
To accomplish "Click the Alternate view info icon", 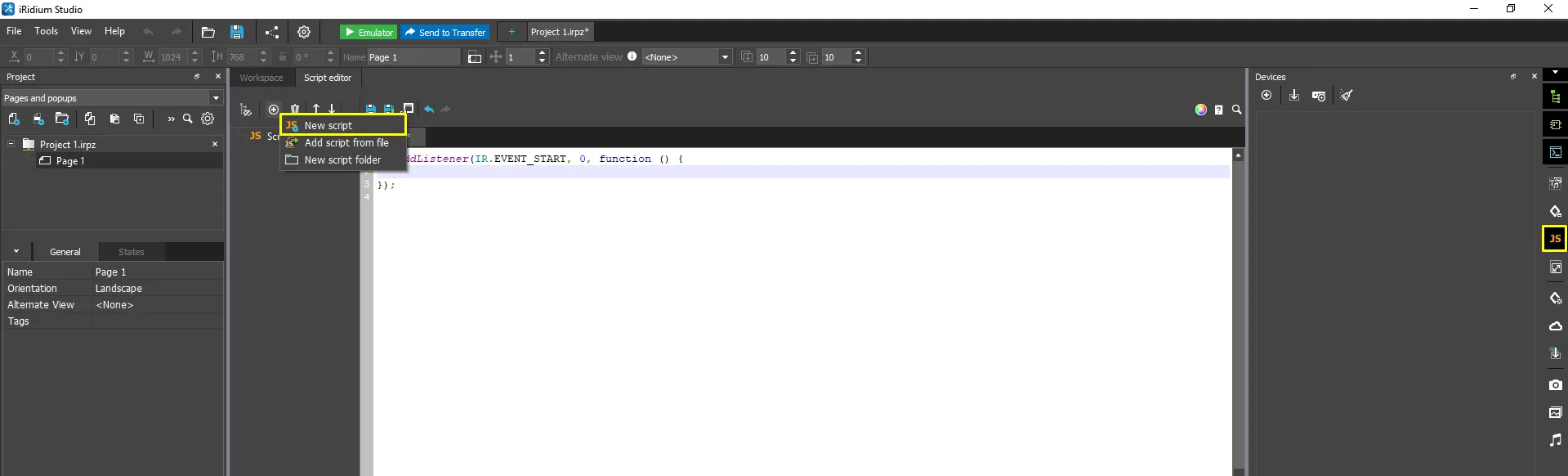I will [x=632, y=56].
